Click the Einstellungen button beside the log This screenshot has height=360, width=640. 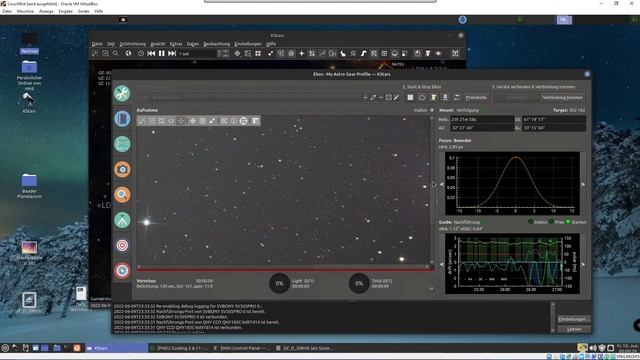click(x=573, y=319)
